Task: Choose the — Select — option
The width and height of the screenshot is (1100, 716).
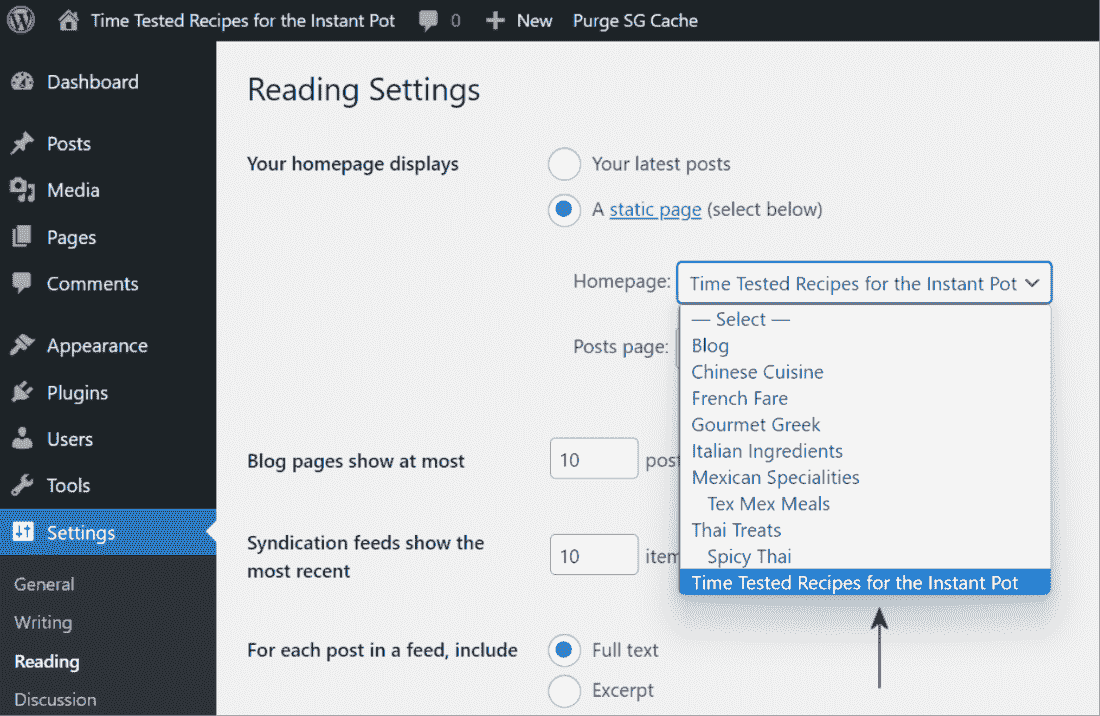Action: click(x=865, y=320)
